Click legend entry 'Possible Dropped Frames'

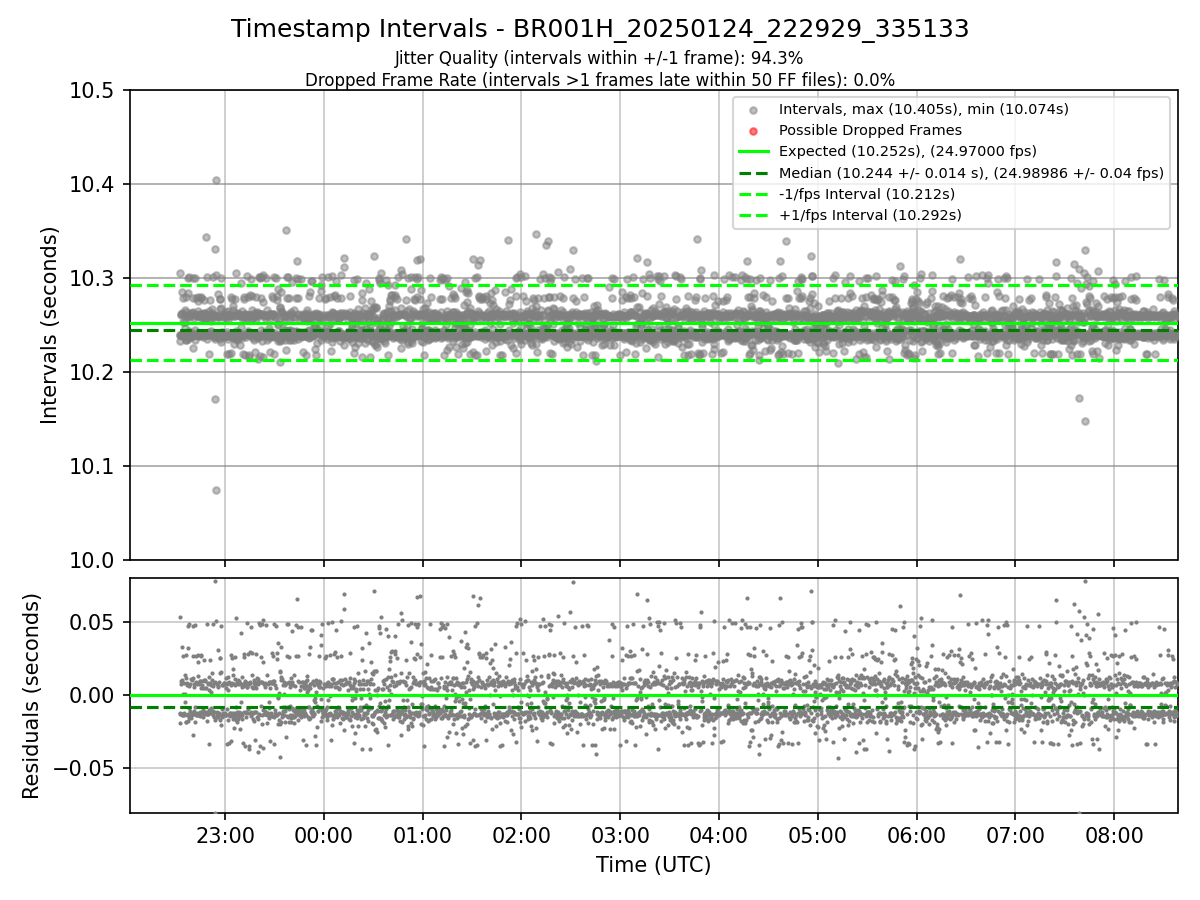(x=870, y=131)
